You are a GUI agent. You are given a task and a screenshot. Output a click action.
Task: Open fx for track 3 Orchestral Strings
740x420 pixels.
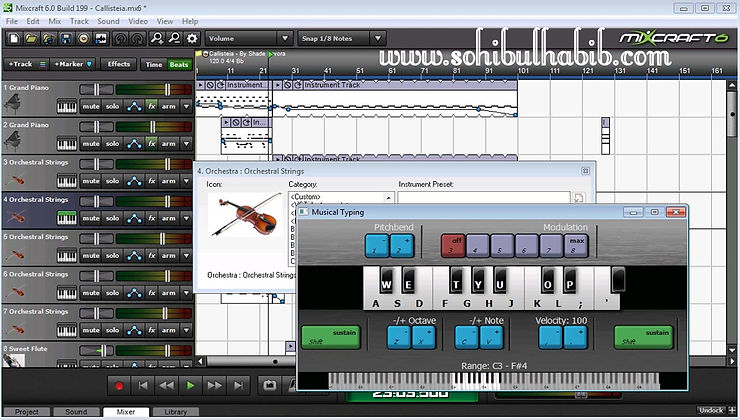pyautogui.click(x=151, y=181)
